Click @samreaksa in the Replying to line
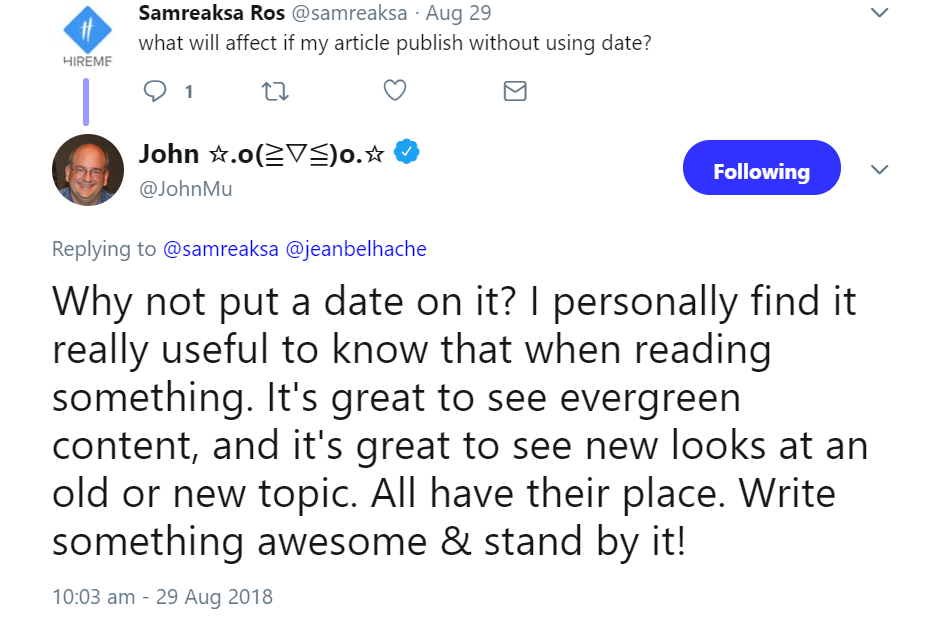938x623 pixels. click(220, 249)
